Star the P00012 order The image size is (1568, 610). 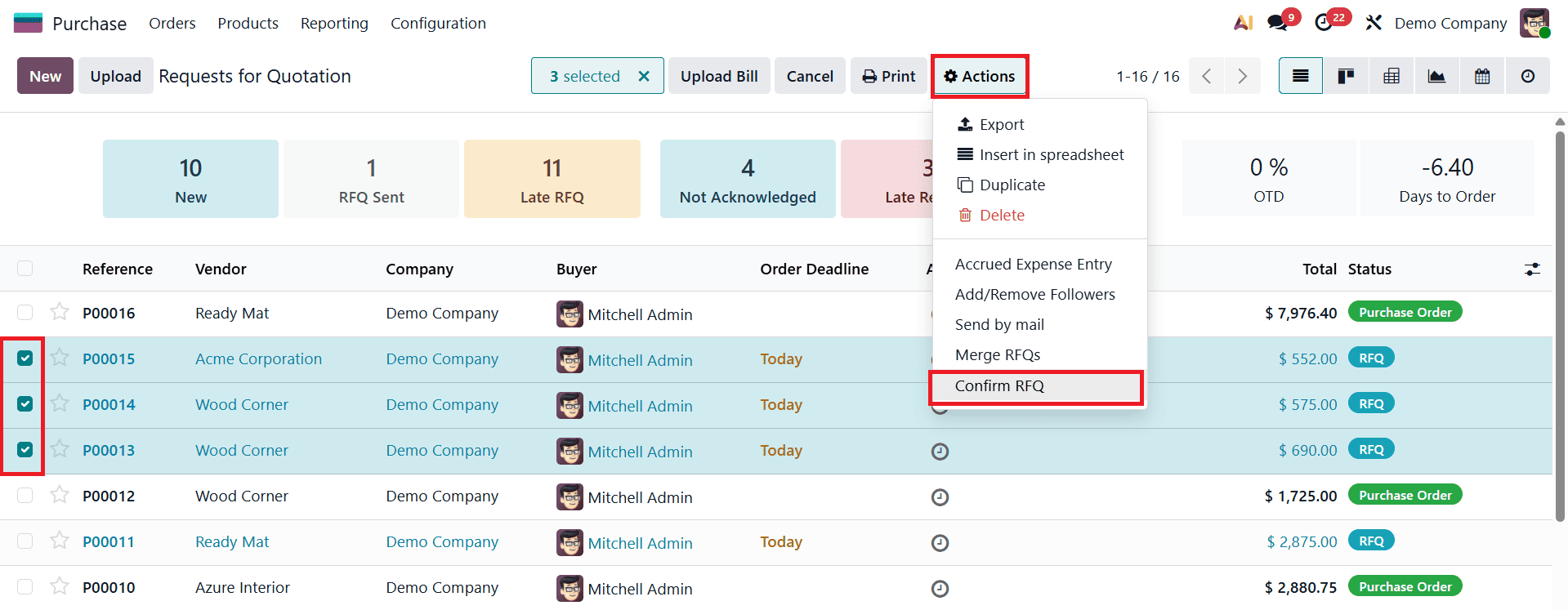60,495
